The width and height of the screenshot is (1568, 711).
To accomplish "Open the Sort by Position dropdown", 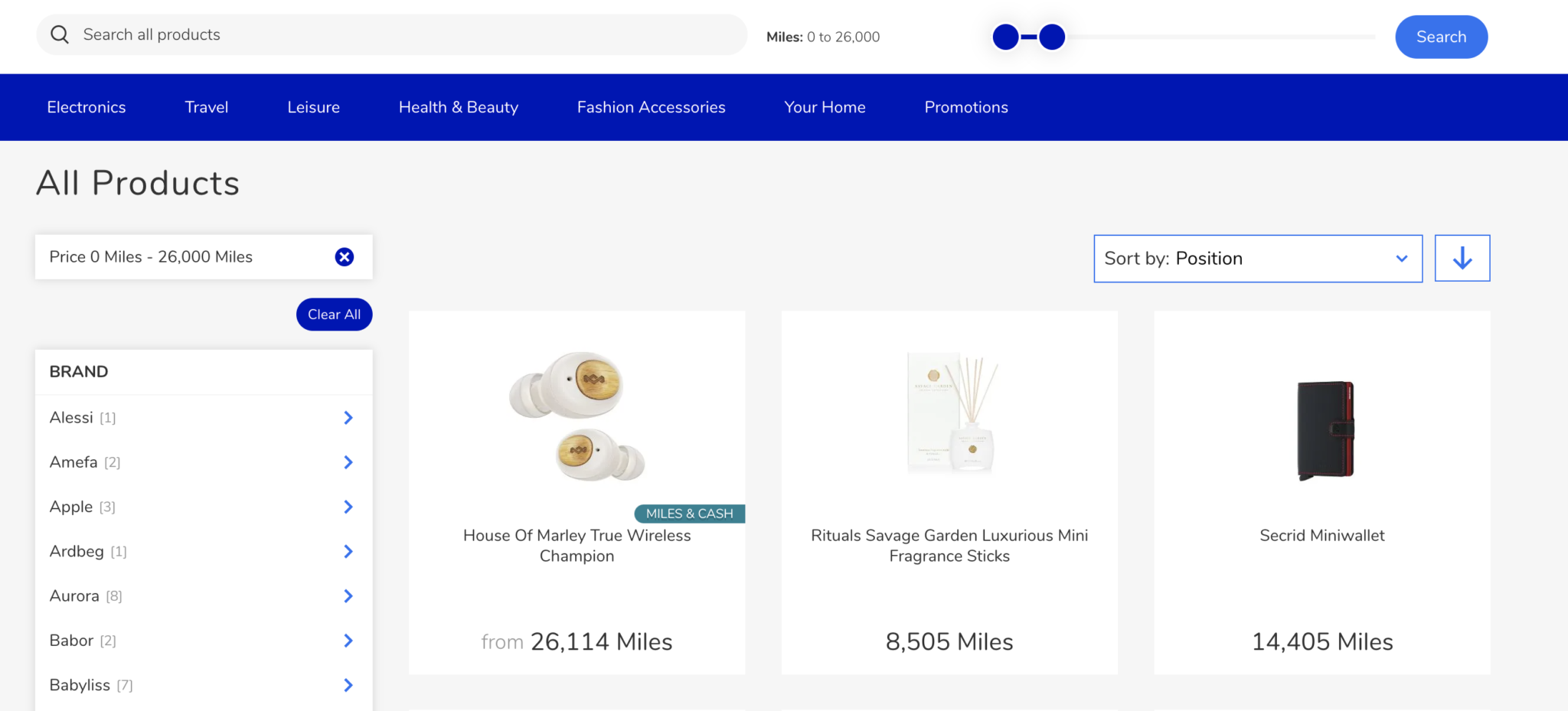I will [x=1258, y=259].
